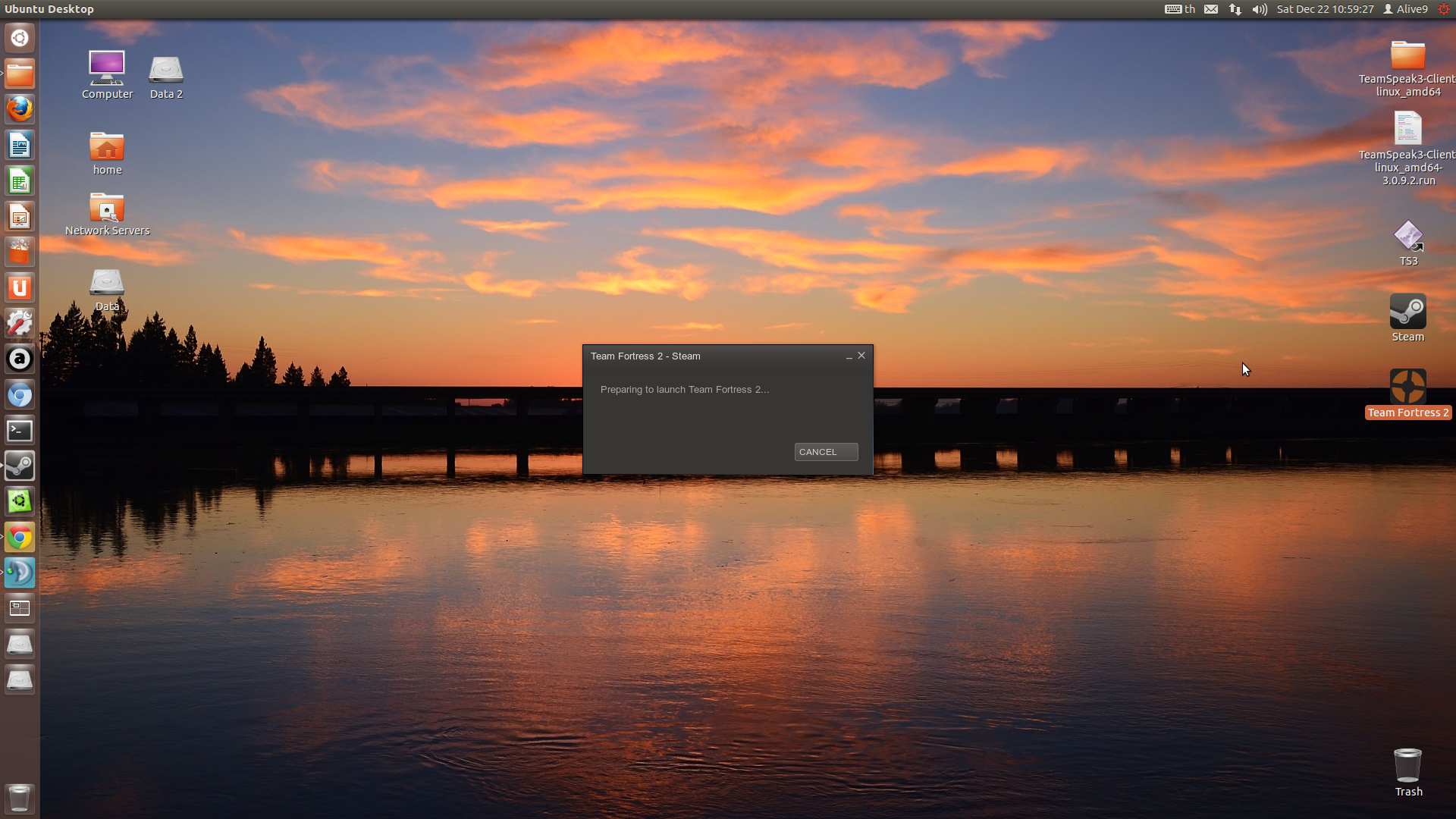Image resolution: width=1456 pixels, height=819 pixels.
Task: Open Google Chrome from the launcher
Action: click(x=20, y=538)
